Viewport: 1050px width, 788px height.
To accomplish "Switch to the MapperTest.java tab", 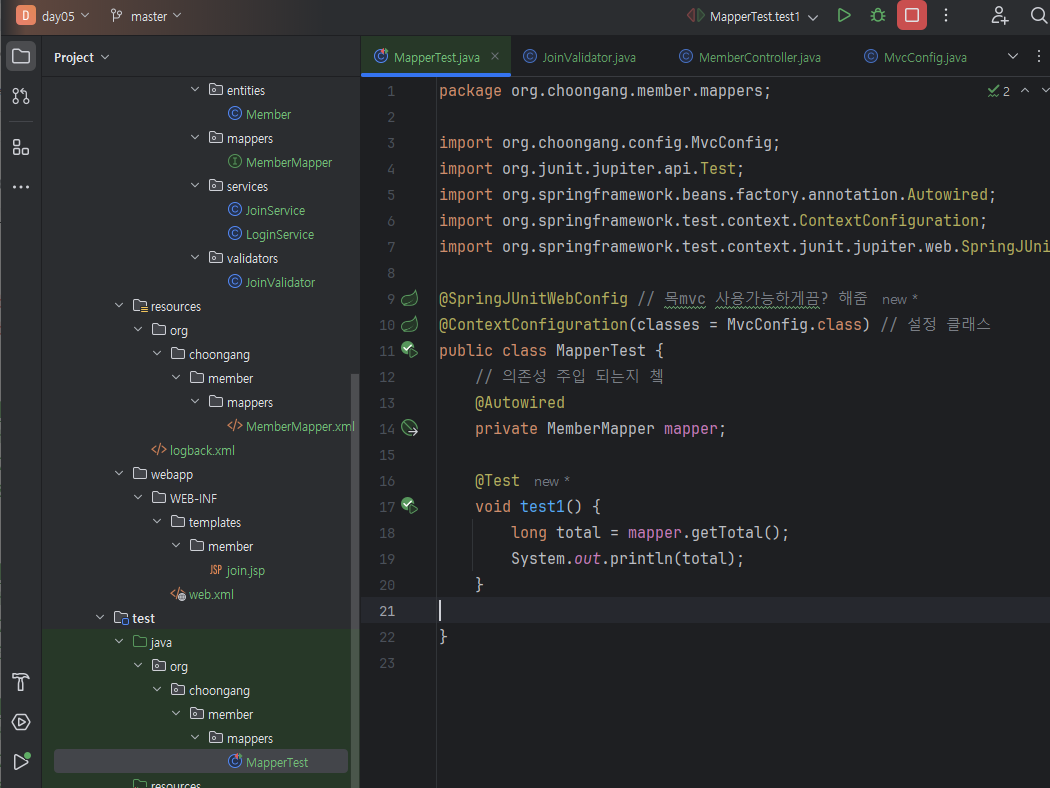I will 436,57.
